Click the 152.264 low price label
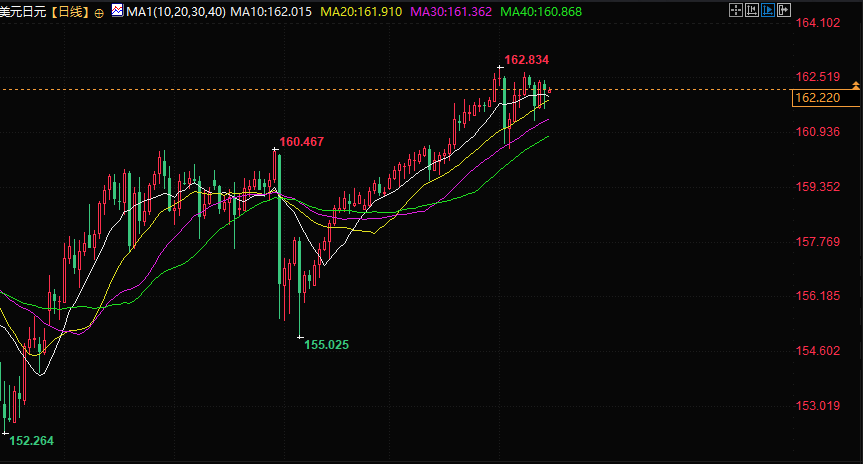Viewport: 863px width, 464px height. (31, 440)
